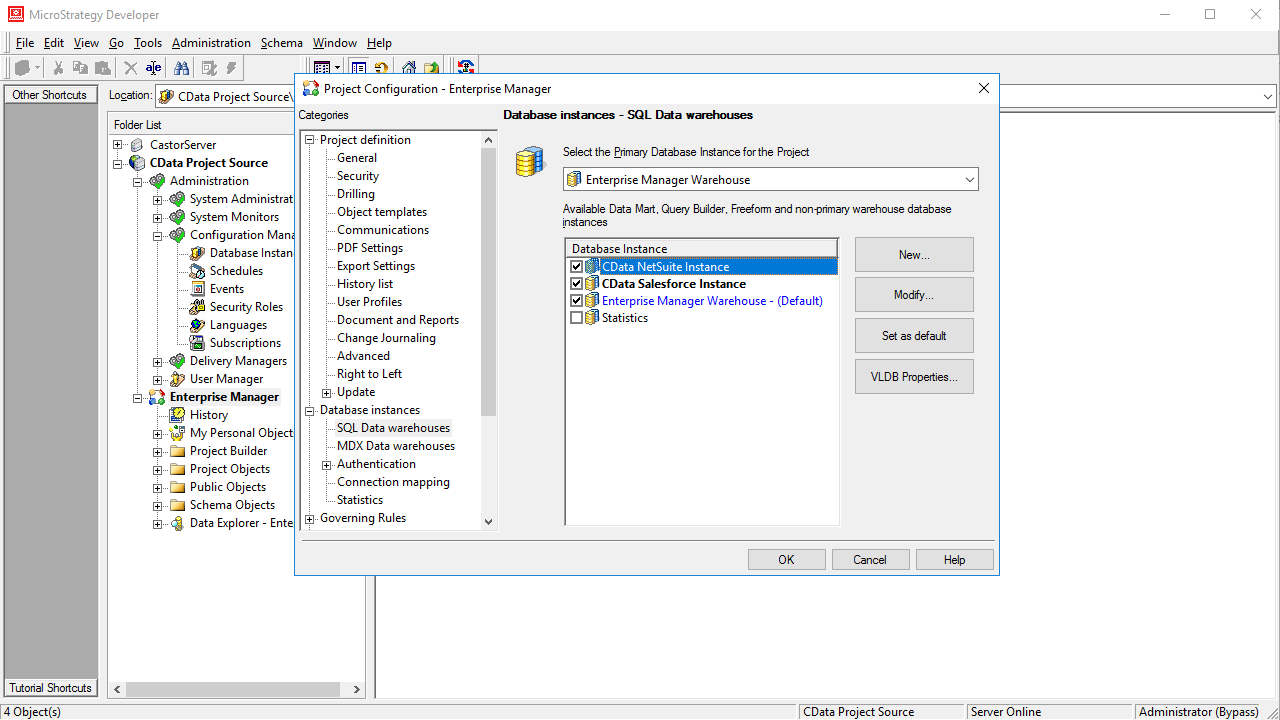
Task: Open the Schema menu
Action: [x=281, y=43]
